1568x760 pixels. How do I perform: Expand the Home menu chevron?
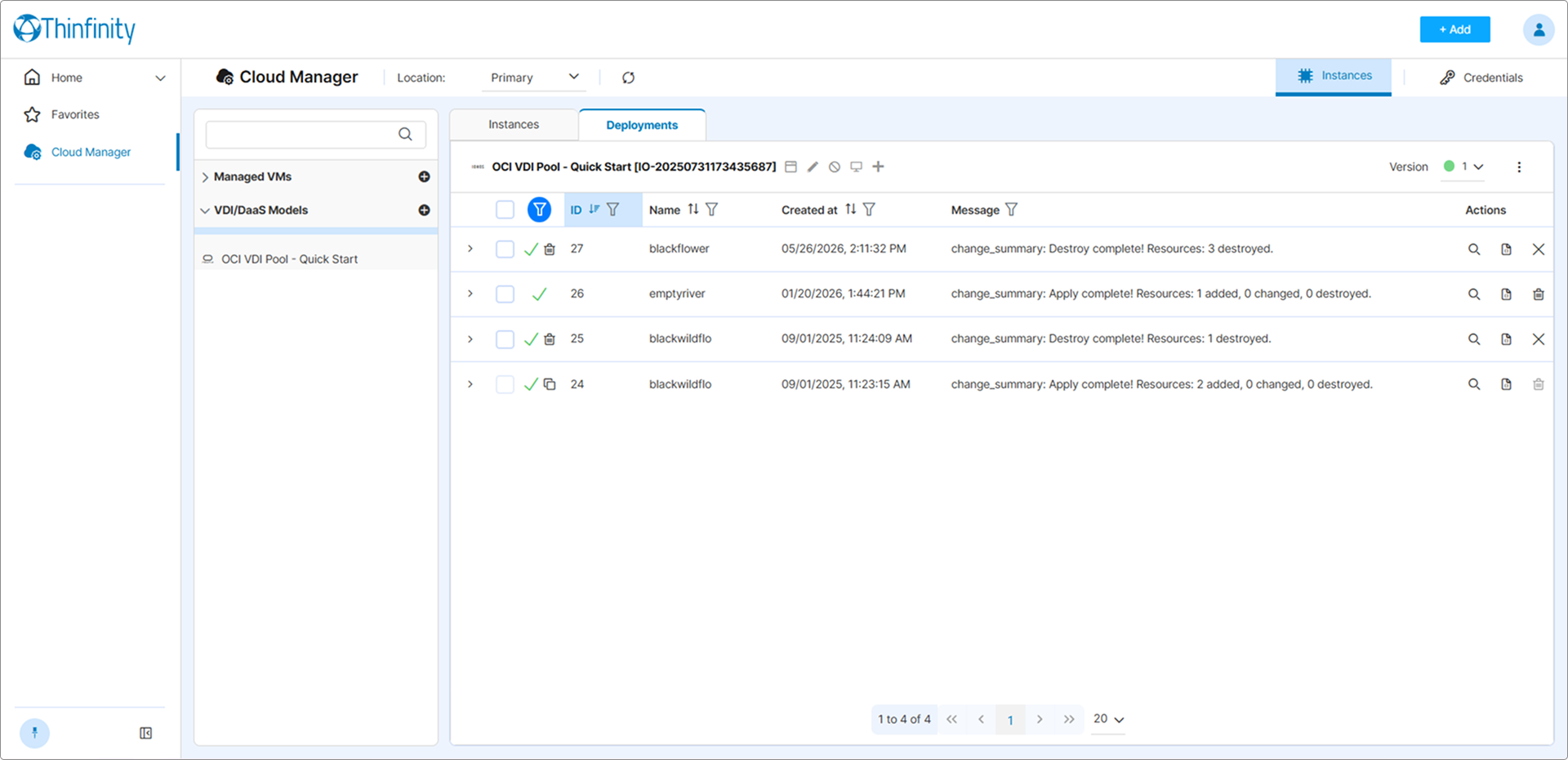[160, 78]
